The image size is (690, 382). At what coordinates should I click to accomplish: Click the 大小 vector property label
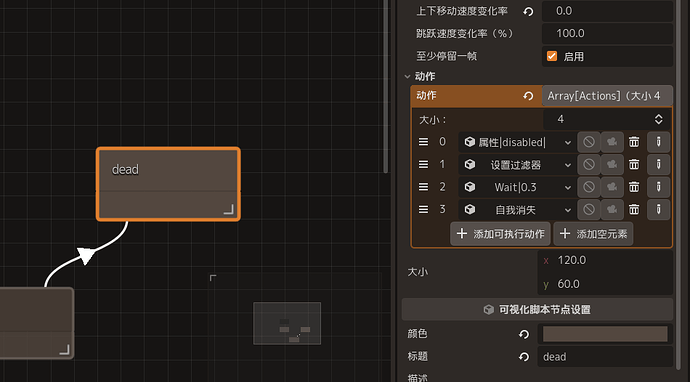pos(418,272)
